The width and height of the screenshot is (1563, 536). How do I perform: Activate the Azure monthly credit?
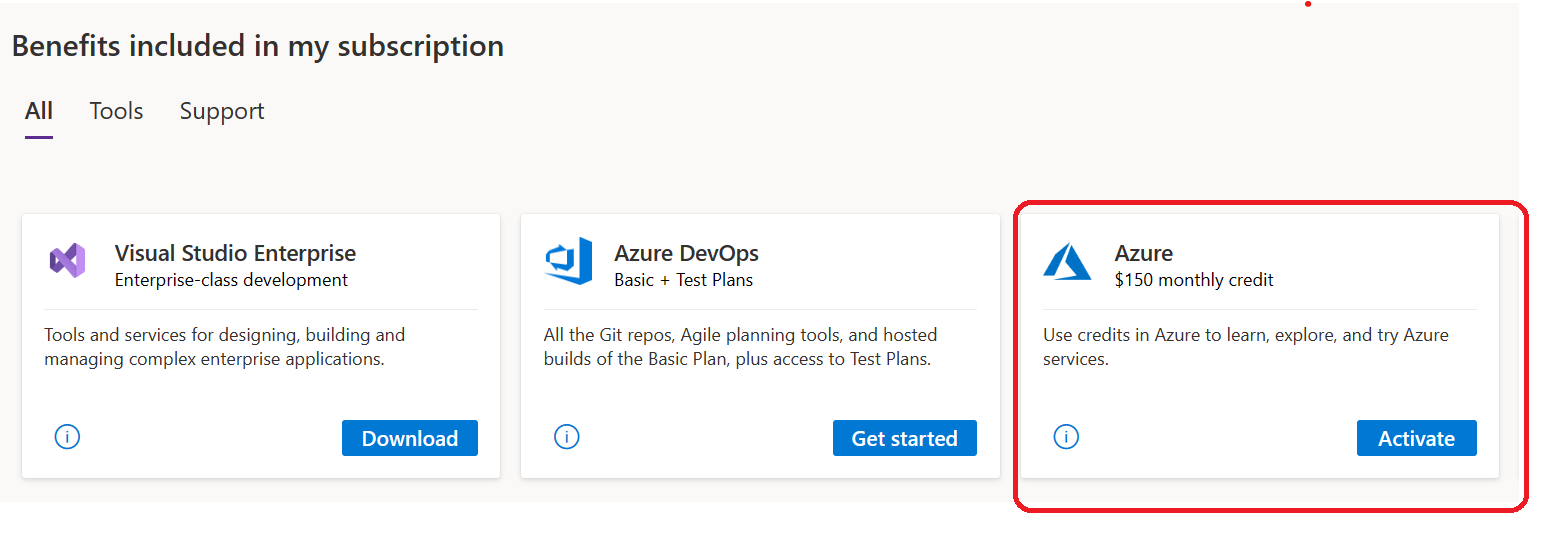point(1416,438)
